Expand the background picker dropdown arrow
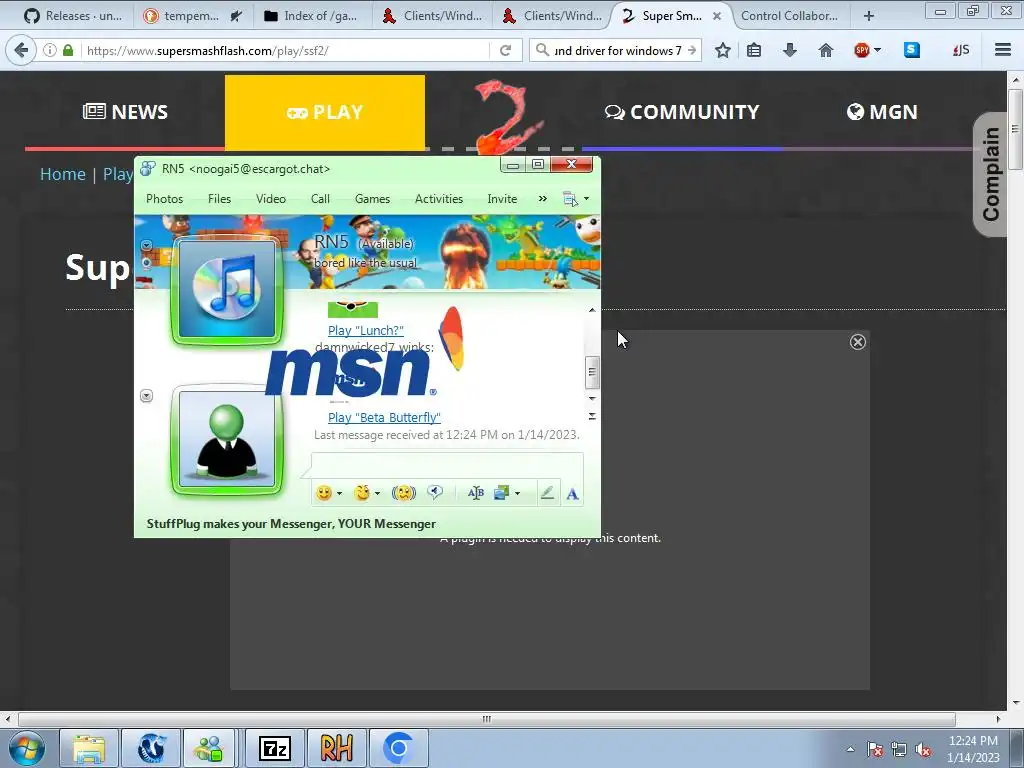The width and height of the screenshot is (1024, 768). (518, 494)
